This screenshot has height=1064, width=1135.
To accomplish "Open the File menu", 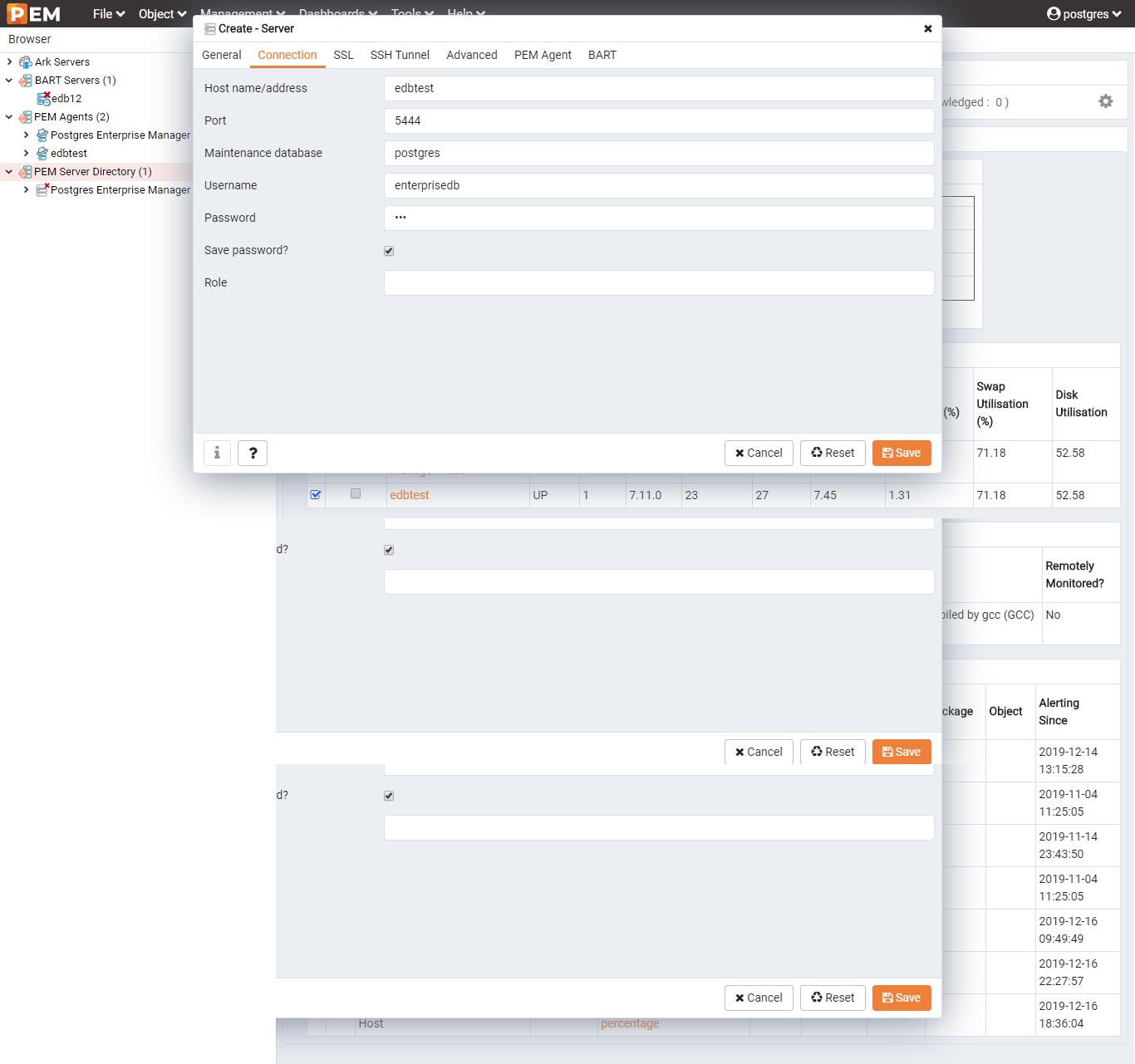I will (109, 14).
